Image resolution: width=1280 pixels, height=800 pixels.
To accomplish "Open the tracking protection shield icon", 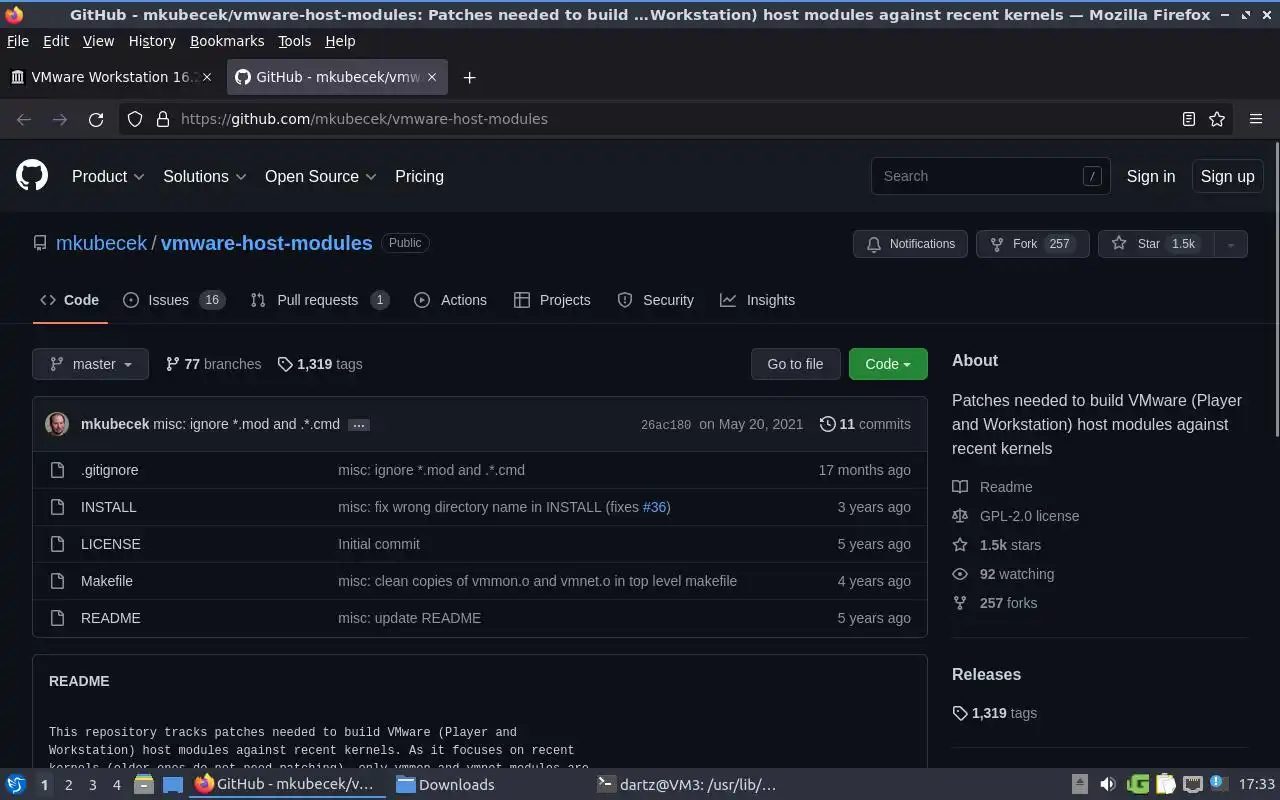I will pos(135,119).
